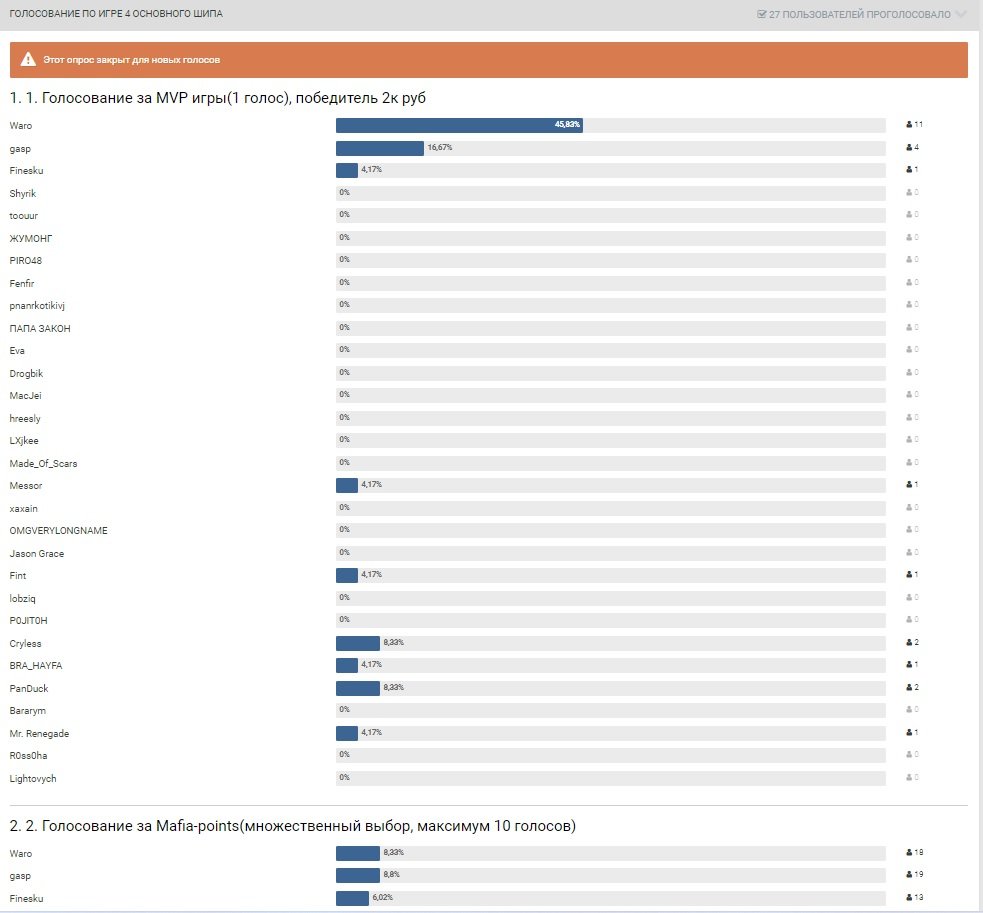
Task: Click warning icon in closed poll banner
Action: pyautogui.click(x=28, y=60)
